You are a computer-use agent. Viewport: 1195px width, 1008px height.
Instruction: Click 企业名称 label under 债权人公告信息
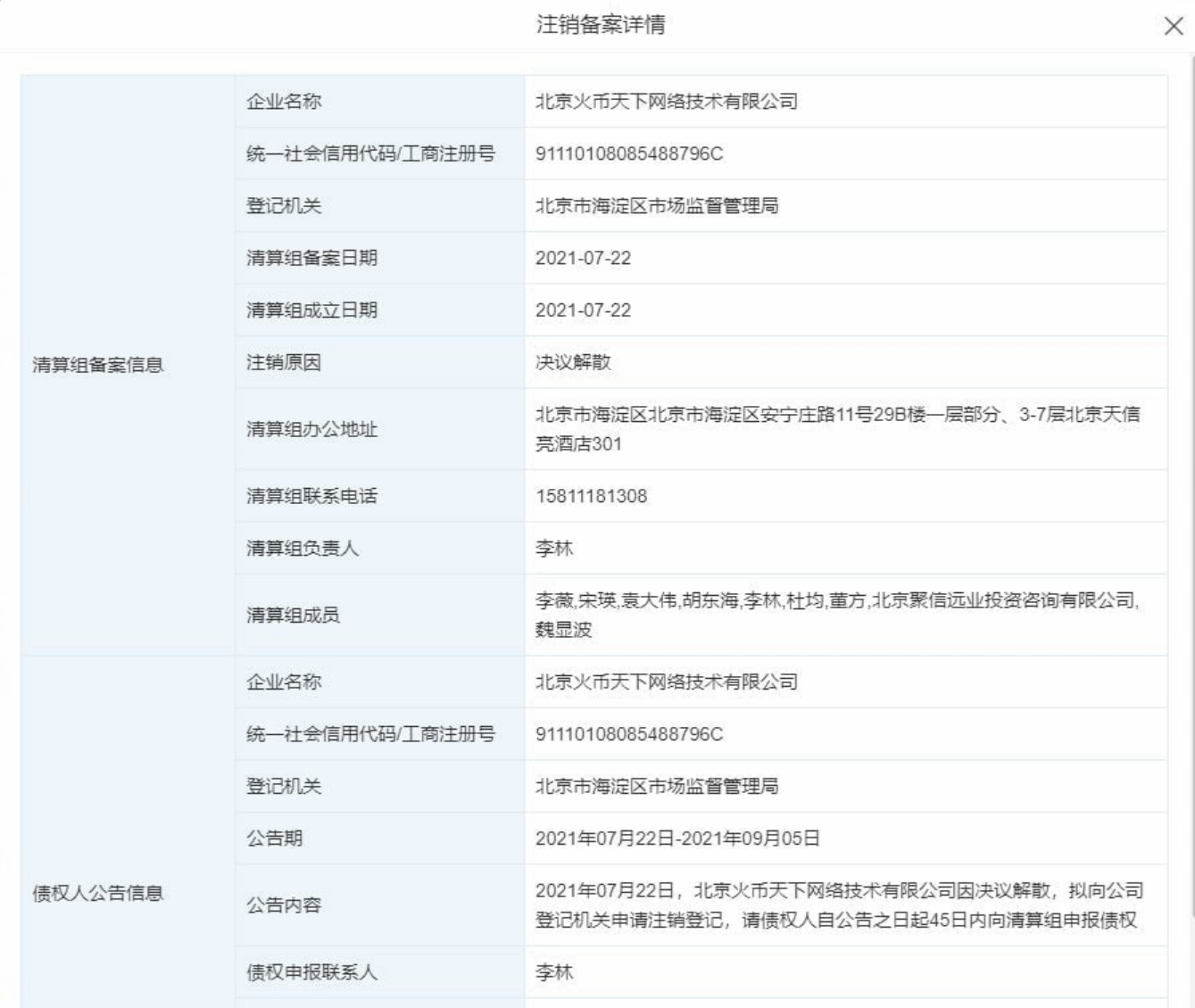(x=284, y=682)
